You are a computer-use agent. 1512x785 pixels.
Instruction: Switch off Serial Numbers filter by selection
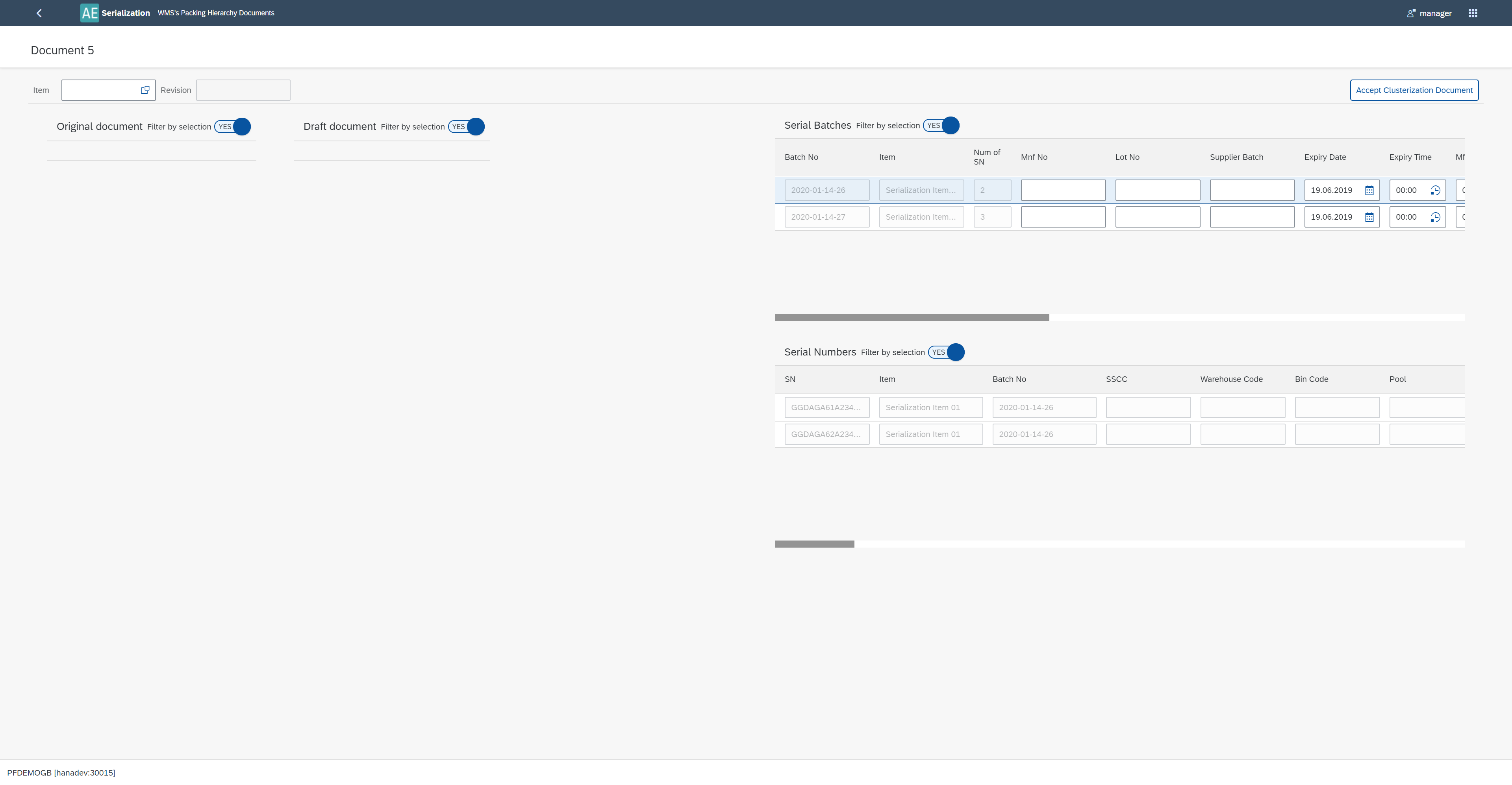(x=945, y=352)
